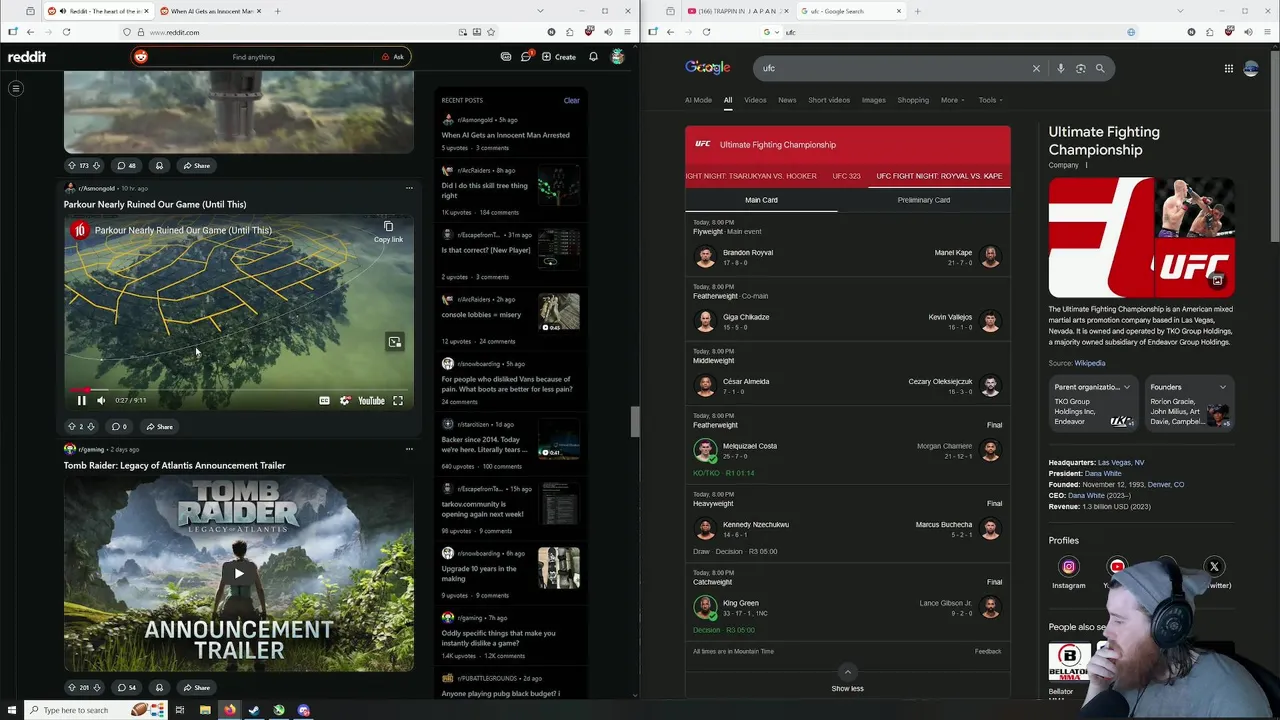Image resolution: width=1280 pixels, height=720 pixels.
Task: Open options menu of Parkour post
Action: (409, 188)
